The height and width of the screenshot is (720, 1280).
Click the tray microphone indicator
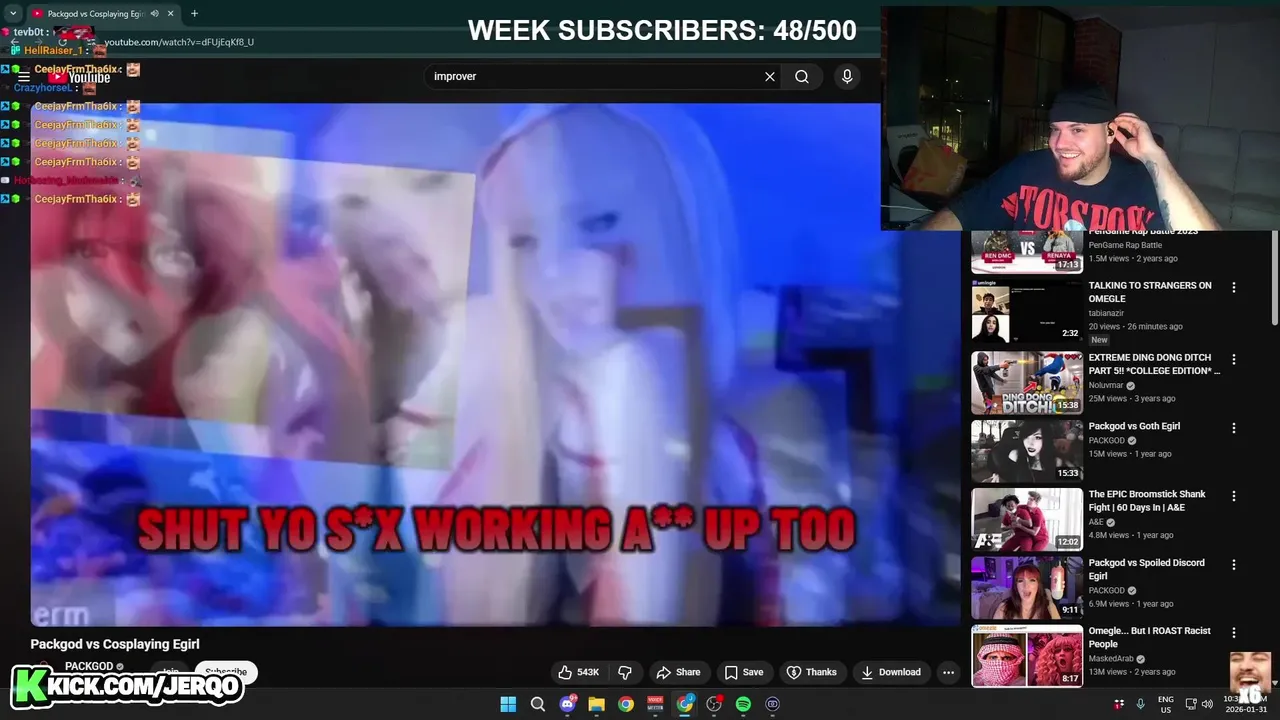tap(1140, 704)
